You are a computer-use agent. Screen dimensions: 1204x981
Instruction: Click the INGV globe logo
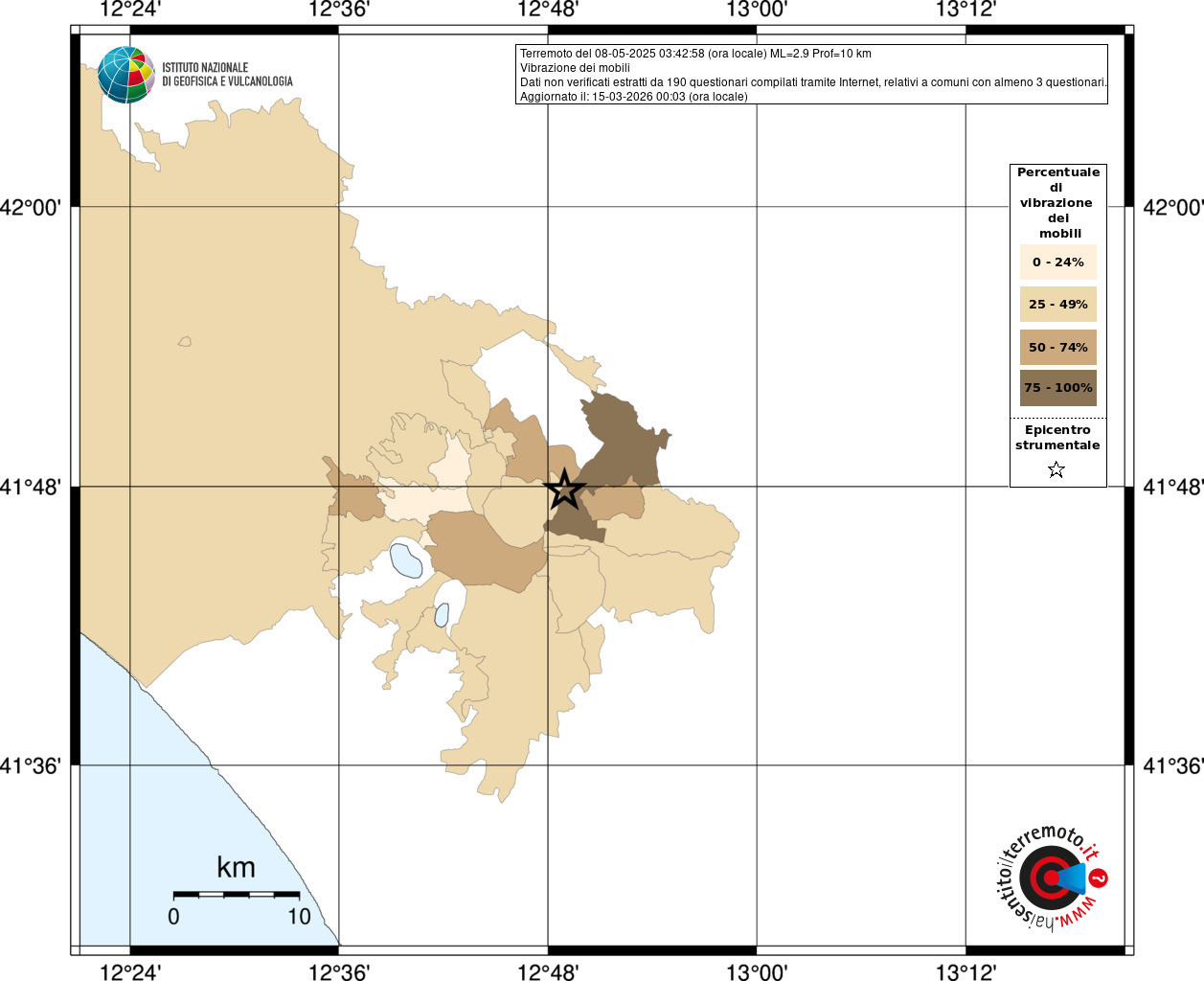pyautogui.click(x=125, y=75)
